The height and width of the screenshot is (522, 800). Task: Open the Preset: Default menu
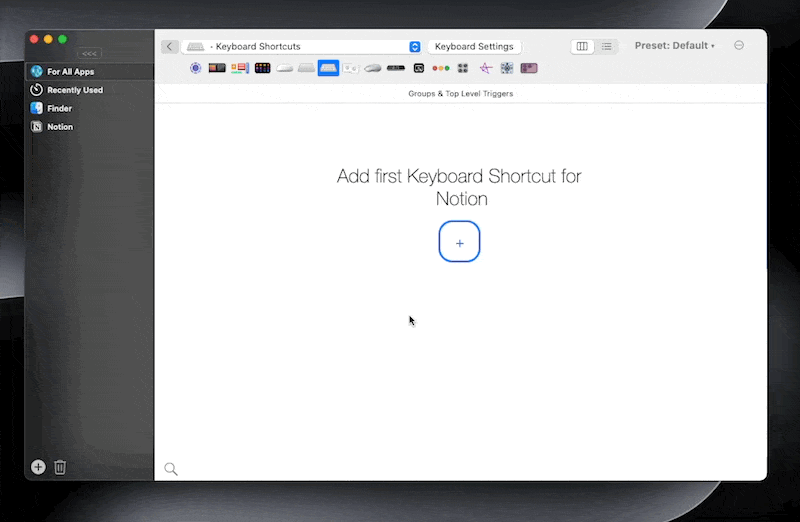(674, 45)
